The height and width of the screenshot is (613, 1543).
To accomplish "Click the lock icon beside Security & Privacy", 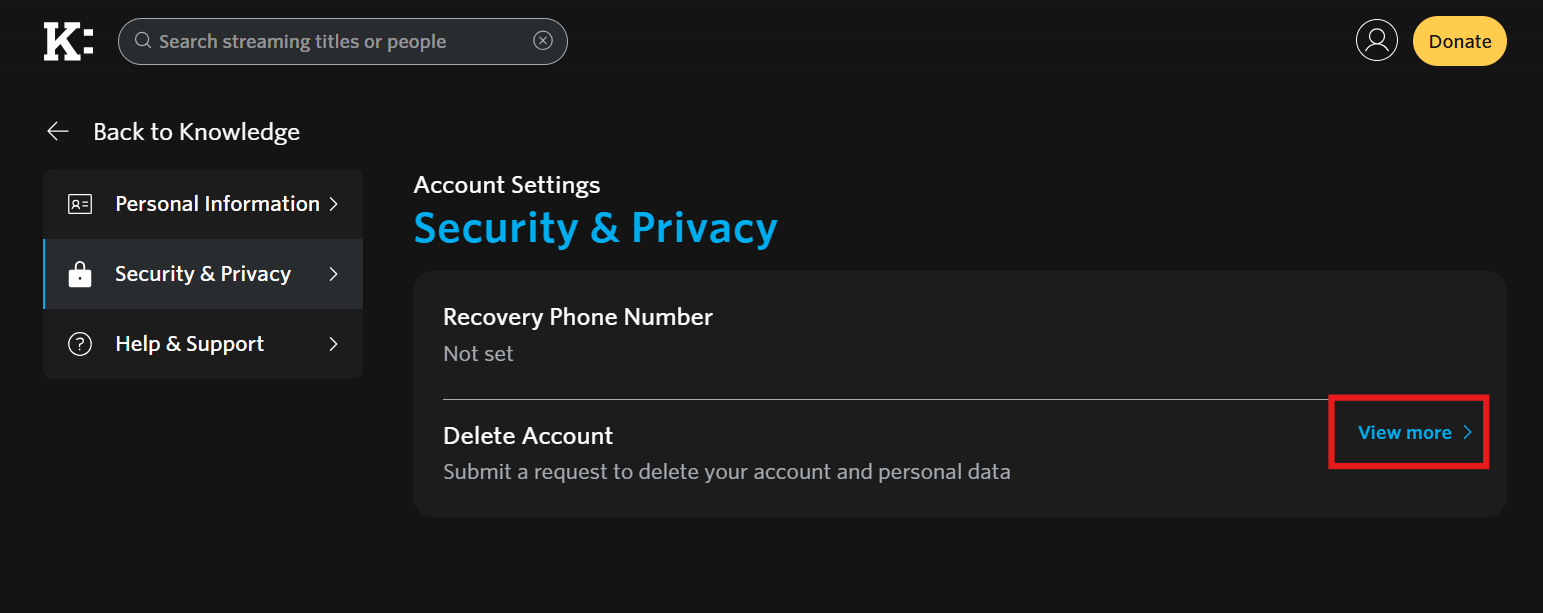I will point(80,274).
